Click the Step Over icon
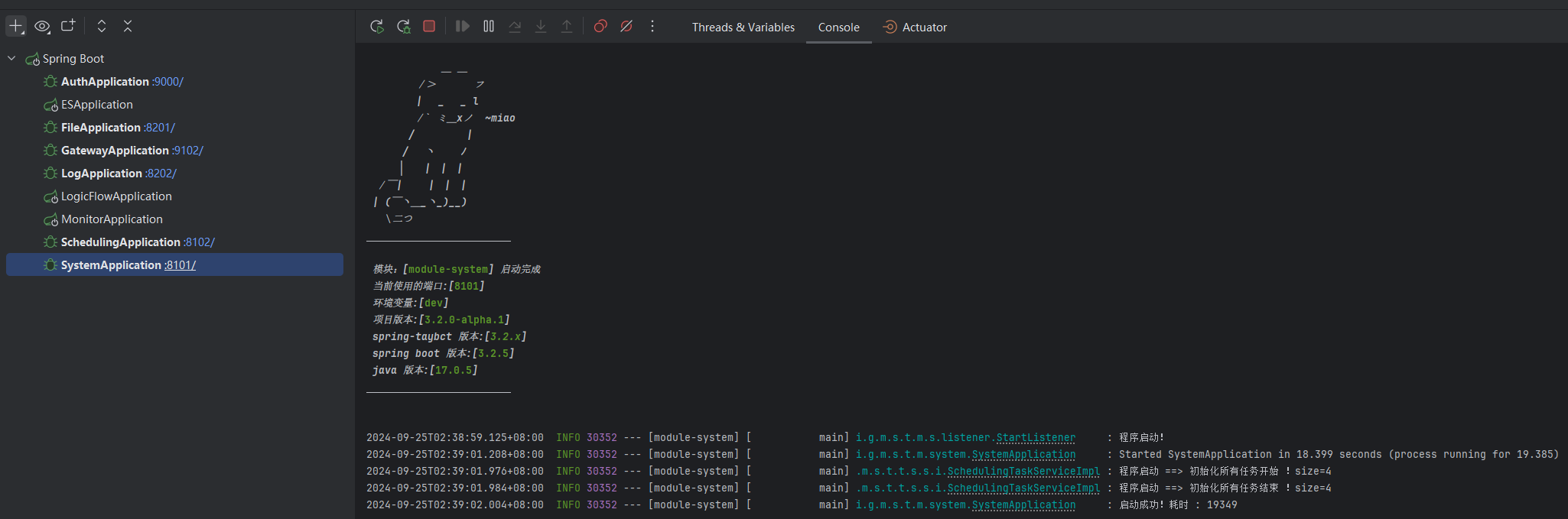 pos(515,27)
